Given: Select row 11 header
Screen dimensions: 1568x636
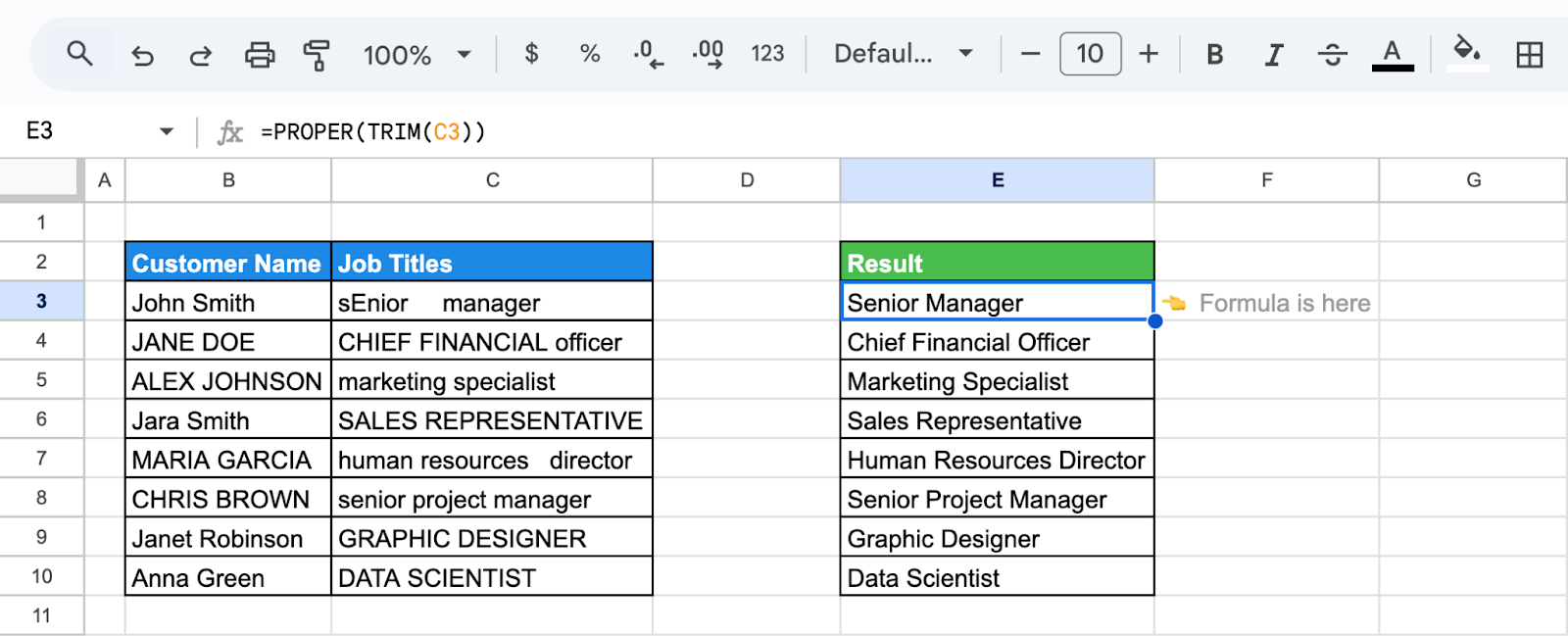Looking at the screenshot, I should [x=41, y=615].
